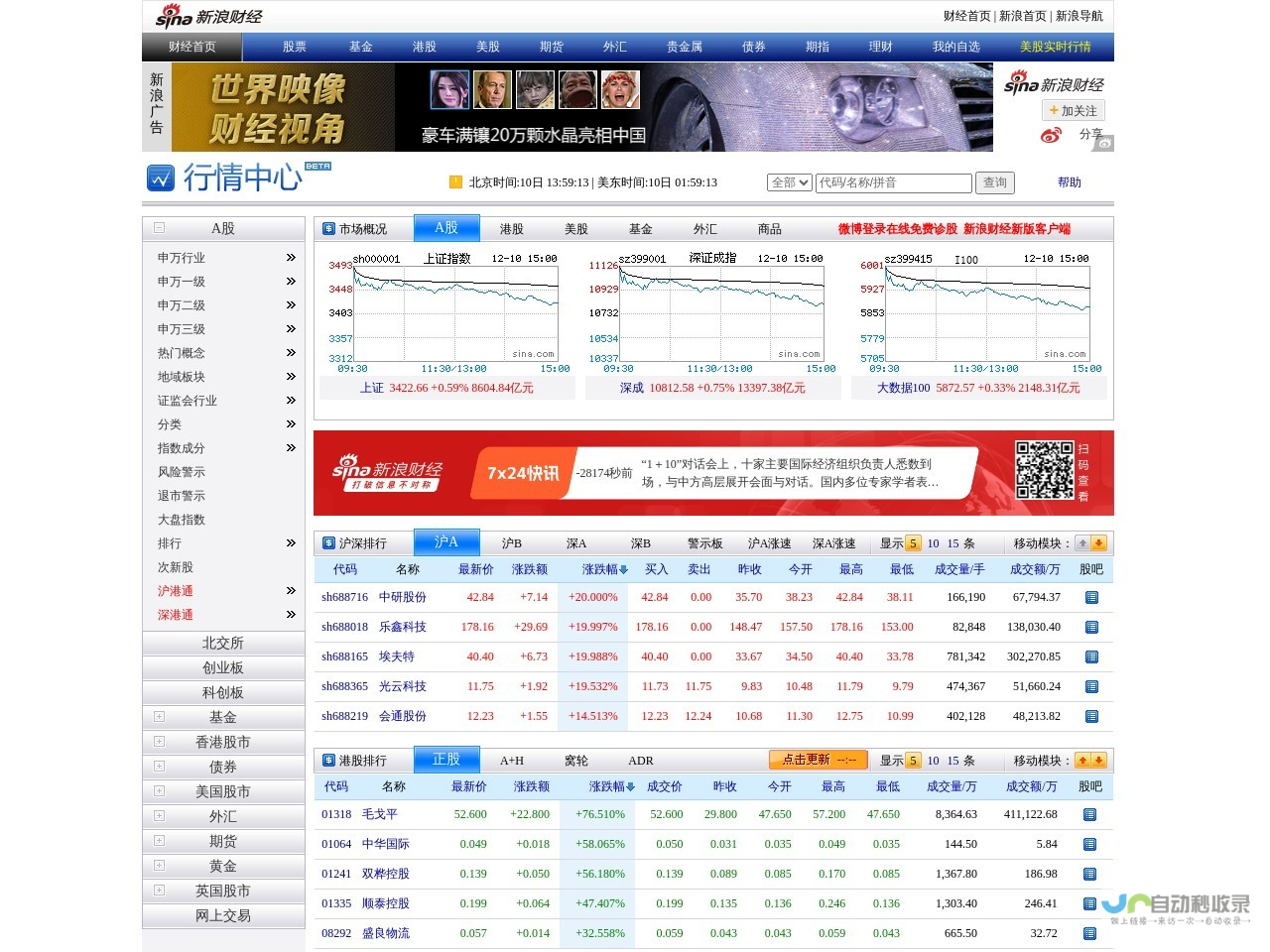This screenshot has height=952, width=1270.
Task: Expand 申万行业 submenu arrow
Action: coord(291,258)
